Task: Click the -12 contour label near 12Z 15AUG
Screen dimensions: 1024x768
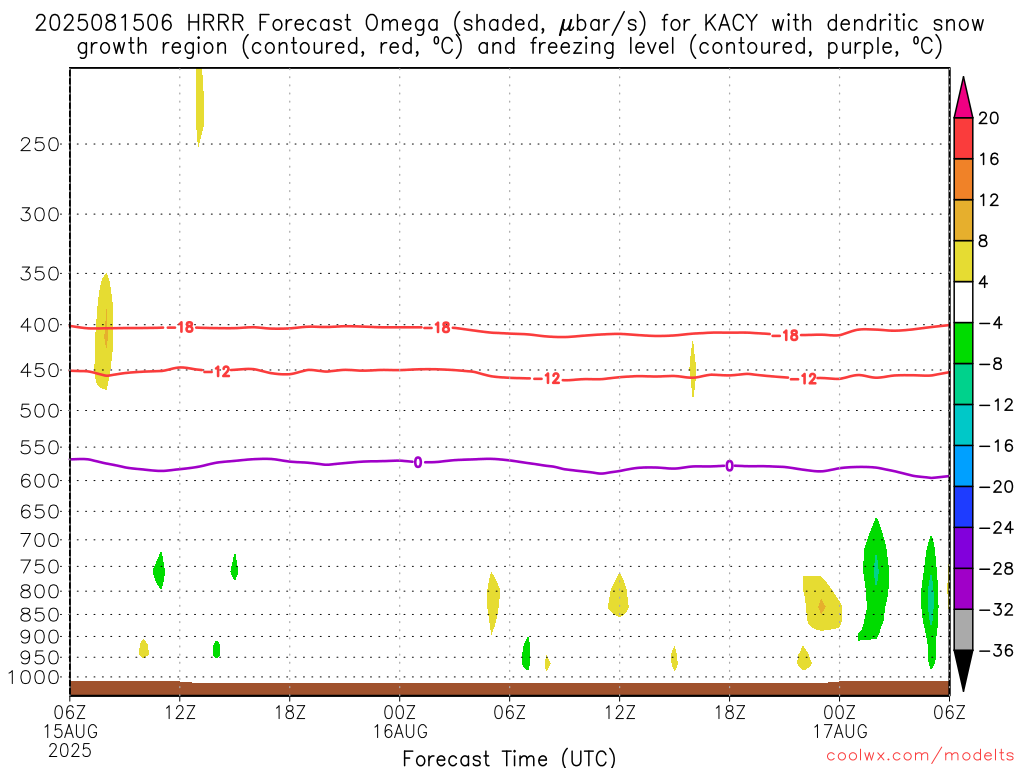Action: point(217,372)
